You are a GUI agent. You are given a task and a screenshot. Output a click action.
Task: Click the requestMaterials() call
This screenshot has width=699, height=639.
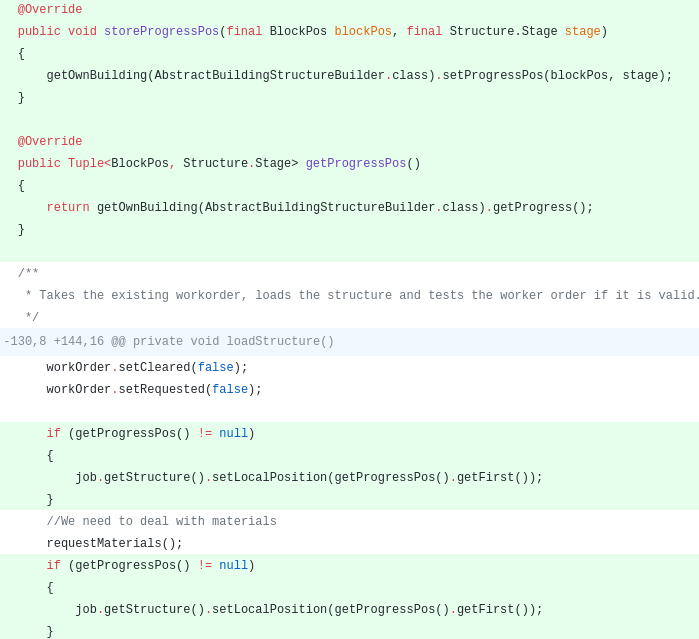click(x=114, y=544)
